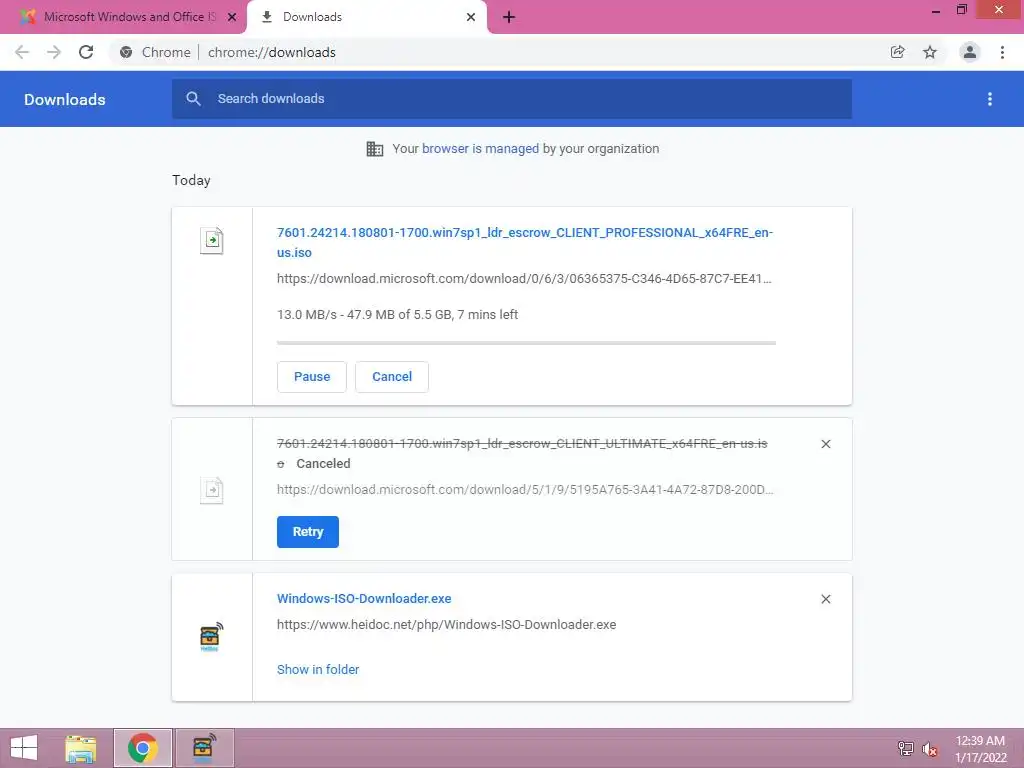Open the Windows-ISO-Downloader.exe file link
Viewport: 1024px width, 768px height.
[364, 599]
